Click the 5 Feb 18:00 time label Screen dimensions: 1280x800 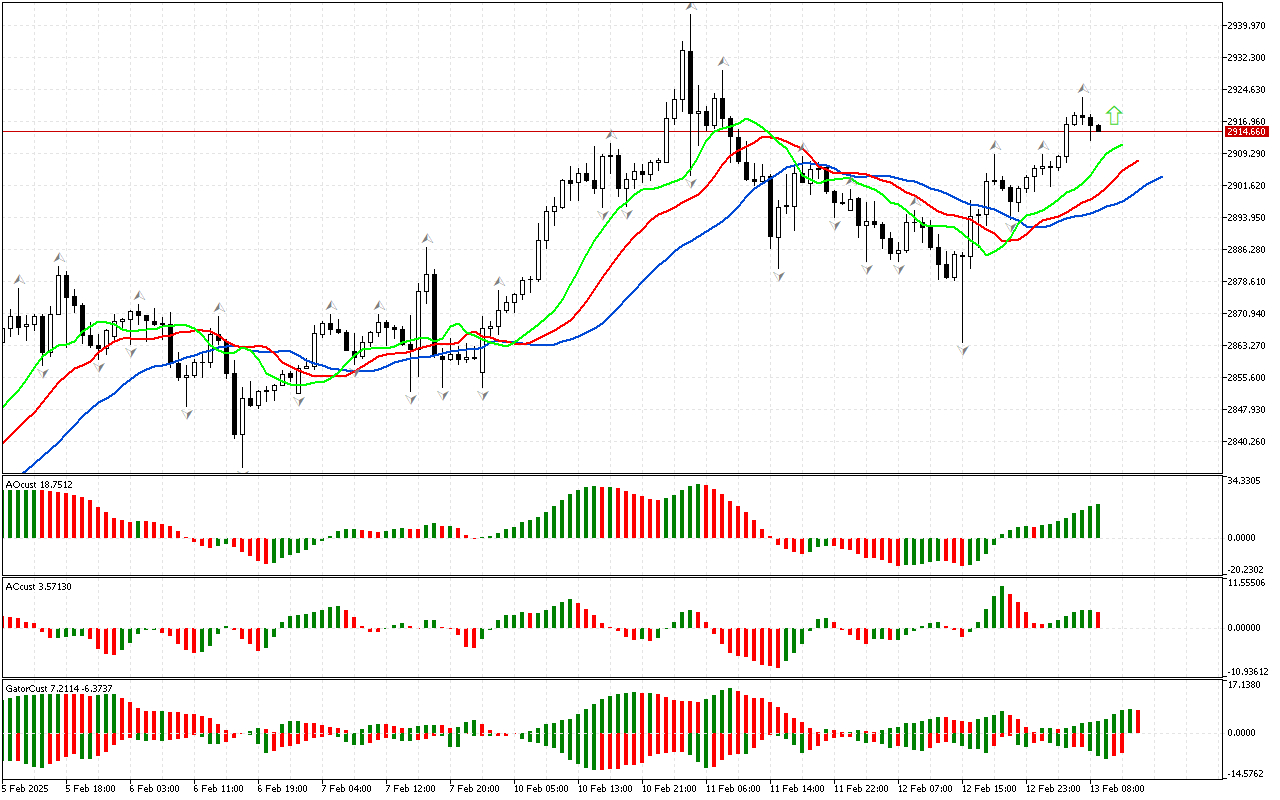pos(89,789)
